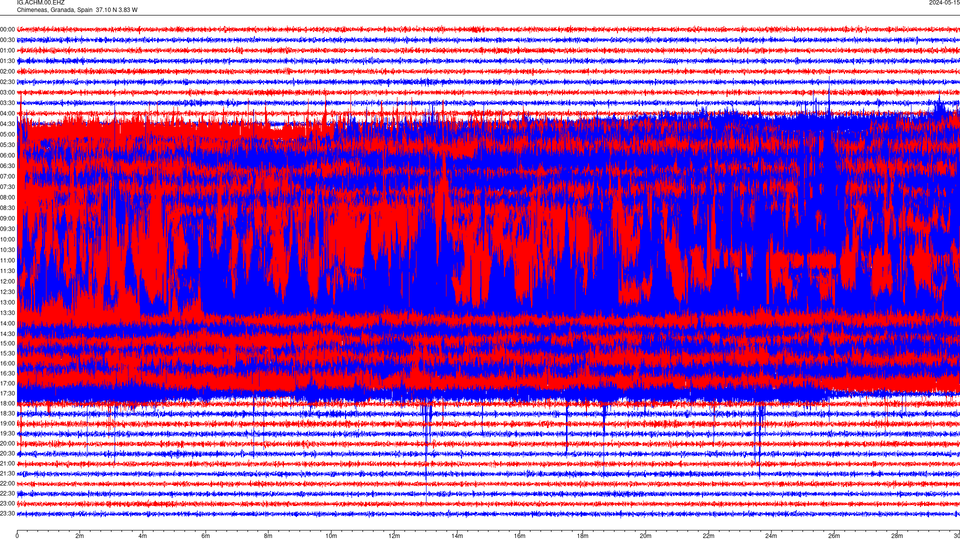This screenshot has height=540, width=960.
Task: Click the 24m tick label on the minute axis
Action: [771, 536]
